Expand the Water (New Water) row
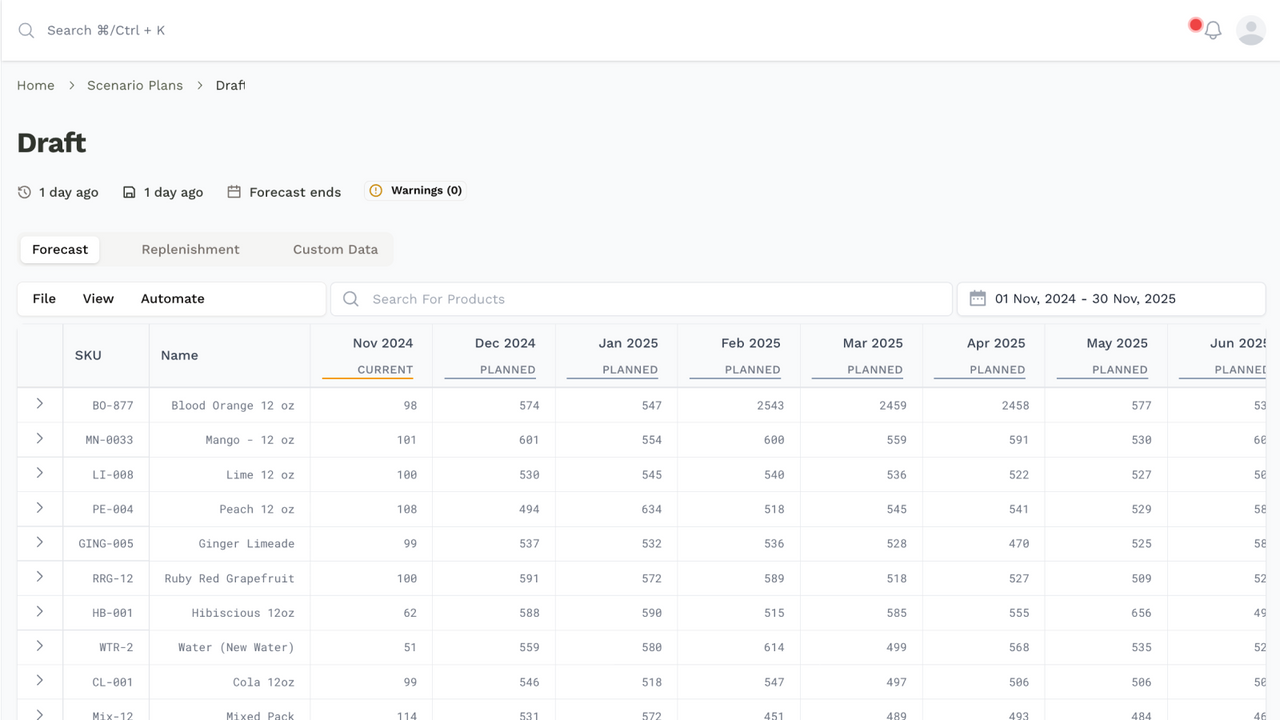1280x720 pixels. click(x=40, y=646)
